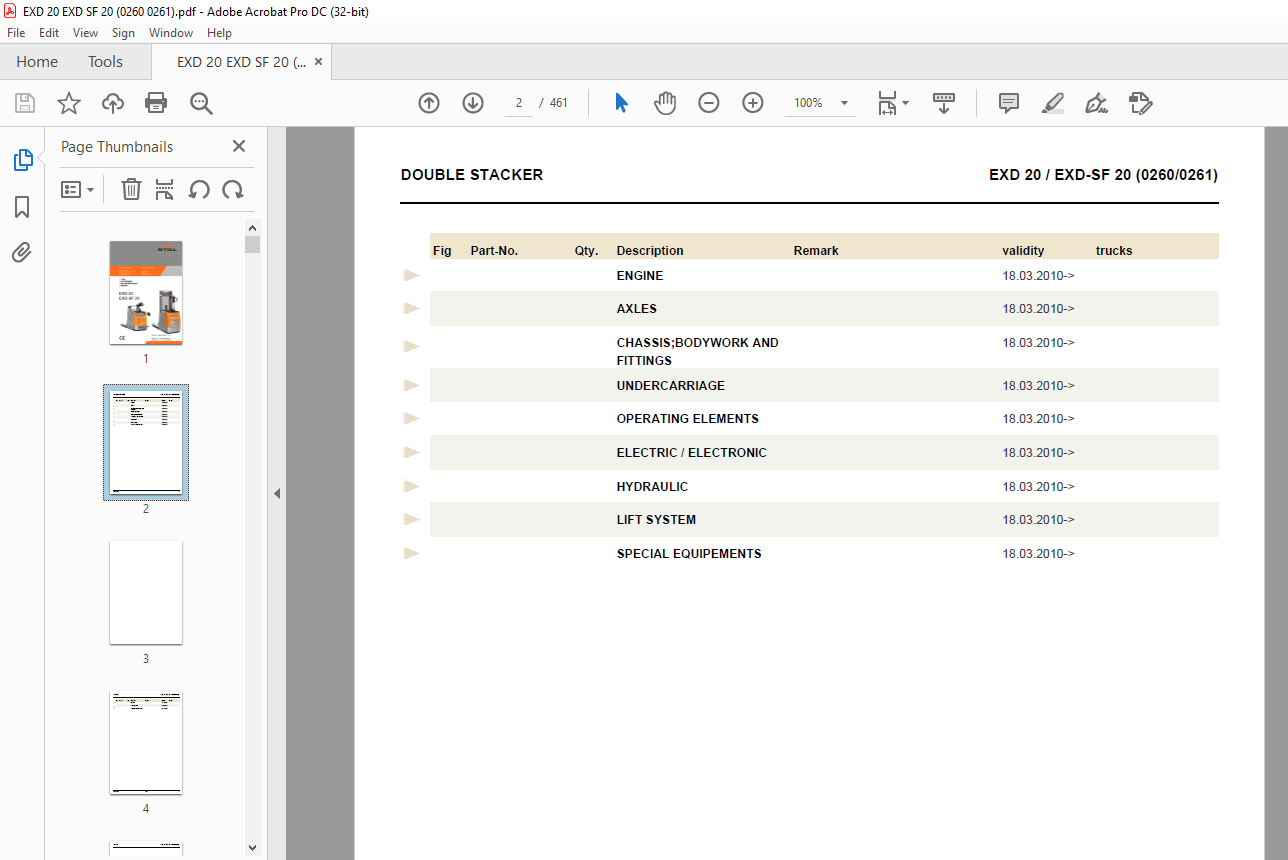Open the Window menu
The image size is (1288, 860).
171,33
